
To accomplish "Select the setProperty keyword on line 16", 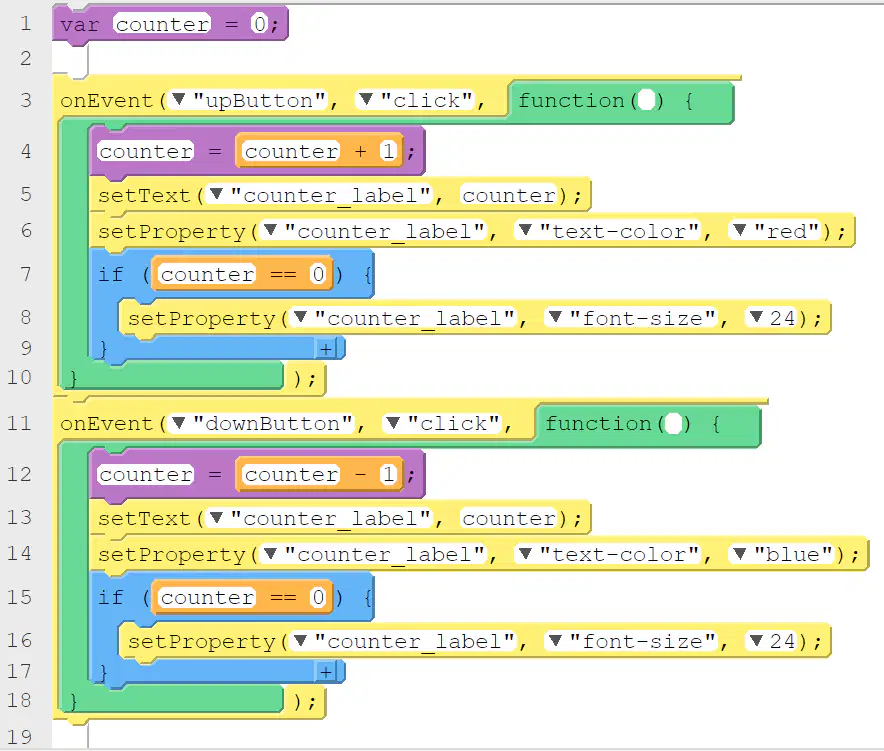I will click(202, 642).
